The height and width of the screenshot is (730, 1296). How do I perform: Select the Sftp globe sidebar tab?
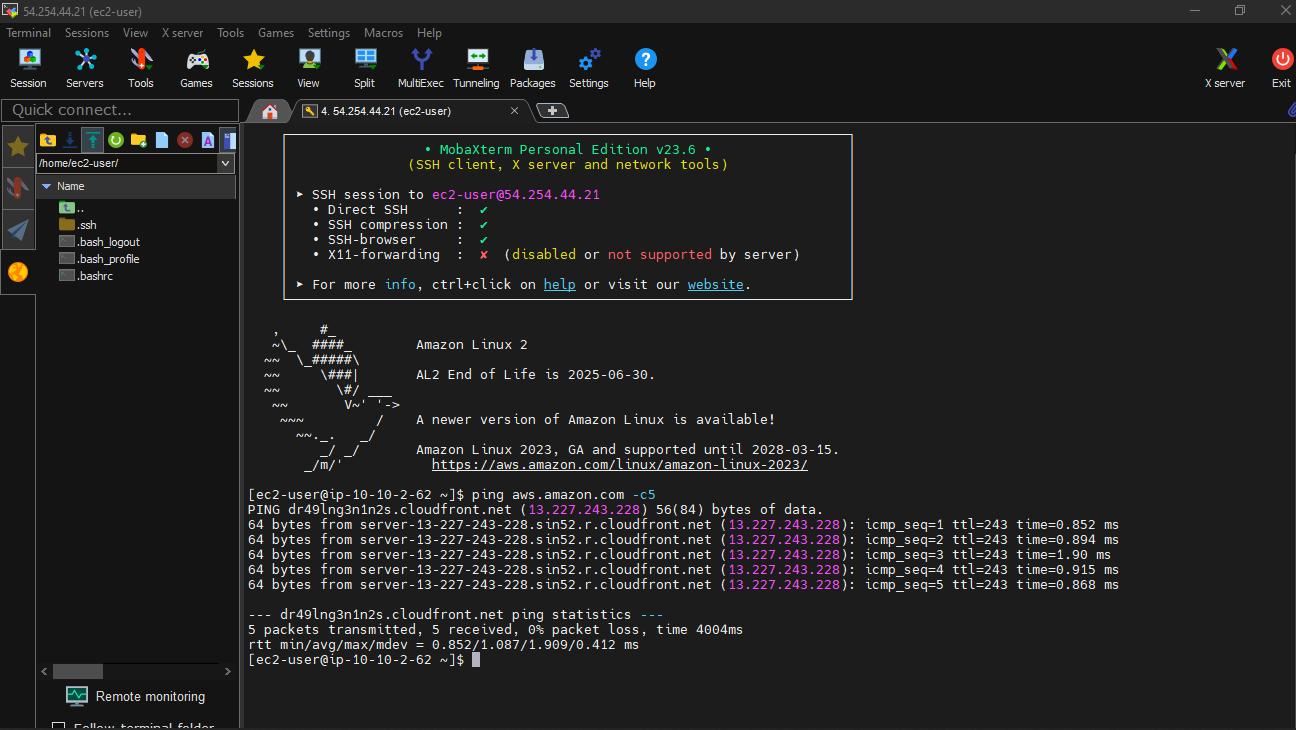tap(18, 272)
